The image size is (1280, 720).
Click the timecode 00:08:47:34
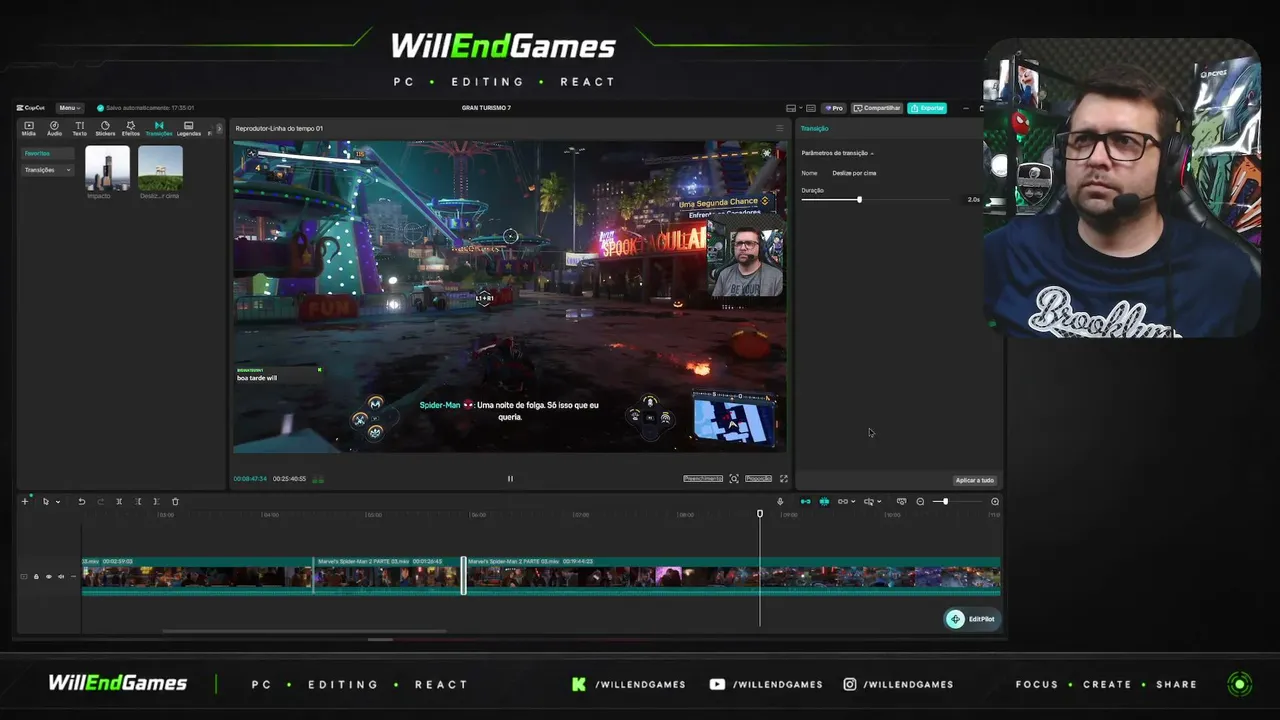[251, 479]
